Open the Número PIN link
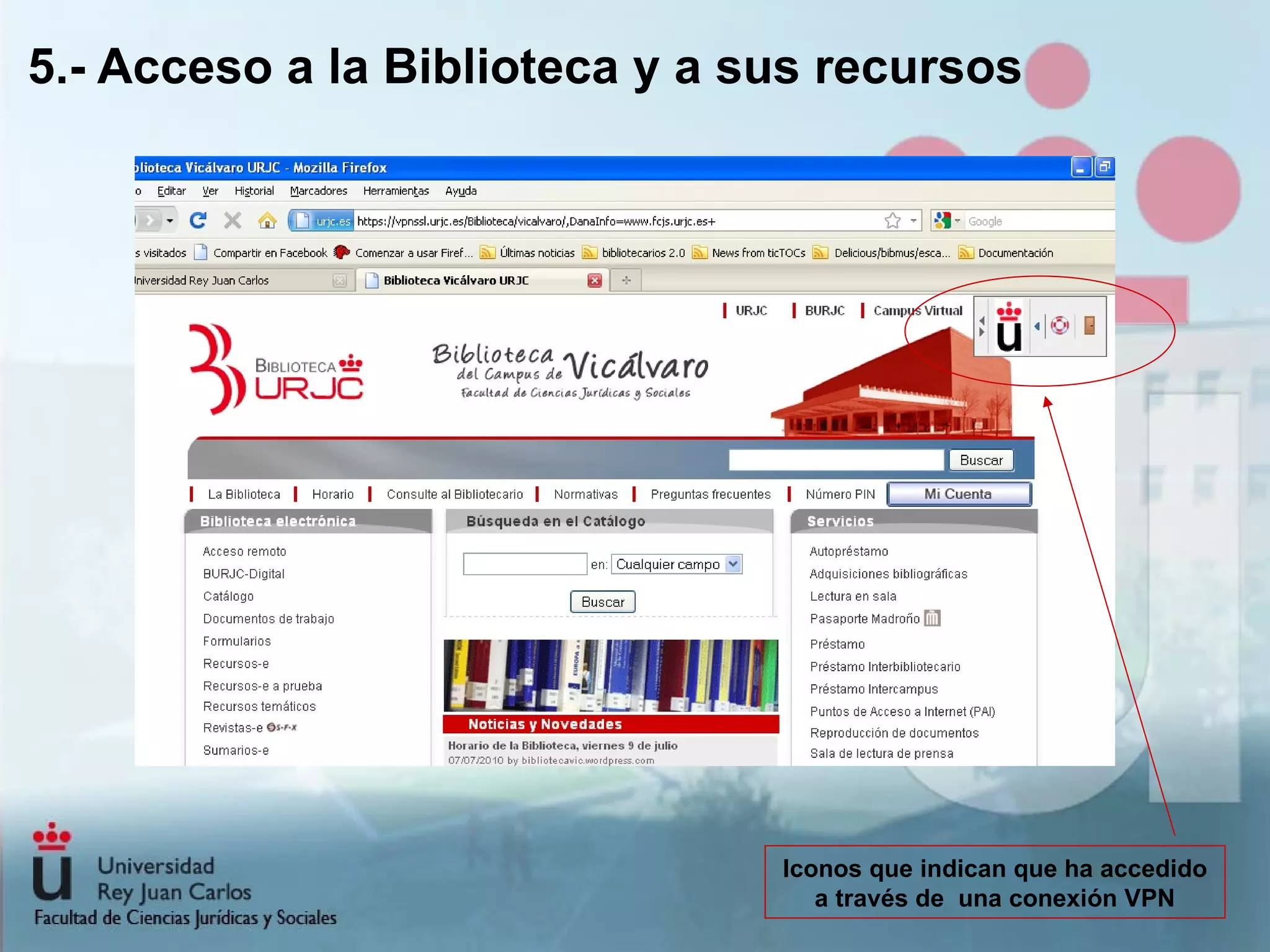The width and height of the screenshot is (1270, 952). (840, 494)
